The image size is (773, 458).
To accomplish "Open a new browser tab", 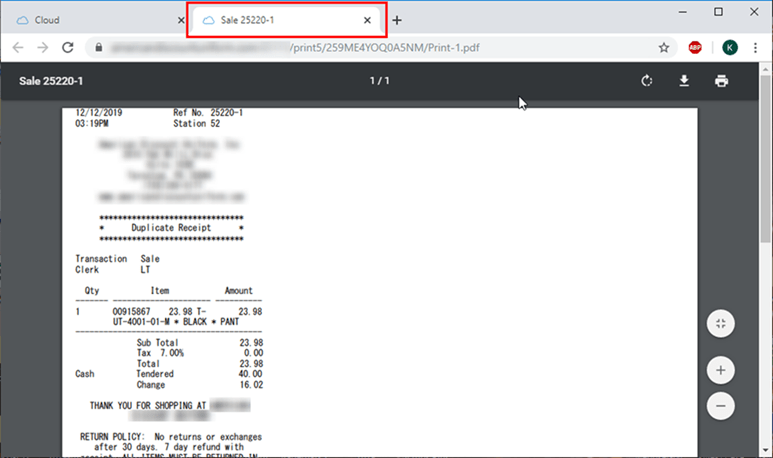I will point(397,20).
